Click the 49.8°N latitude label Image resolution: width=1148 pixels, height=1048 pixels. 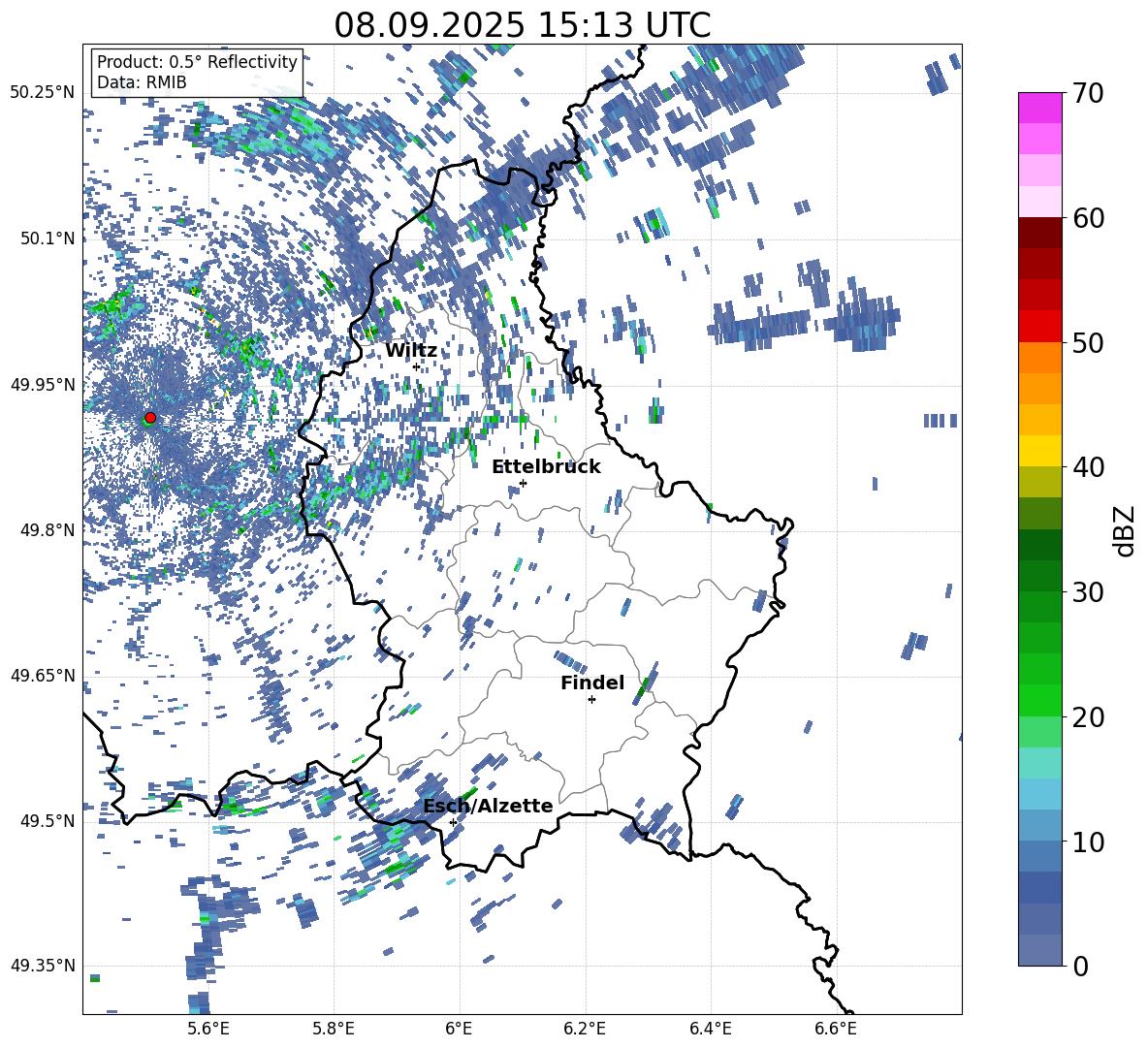(47, 530)
